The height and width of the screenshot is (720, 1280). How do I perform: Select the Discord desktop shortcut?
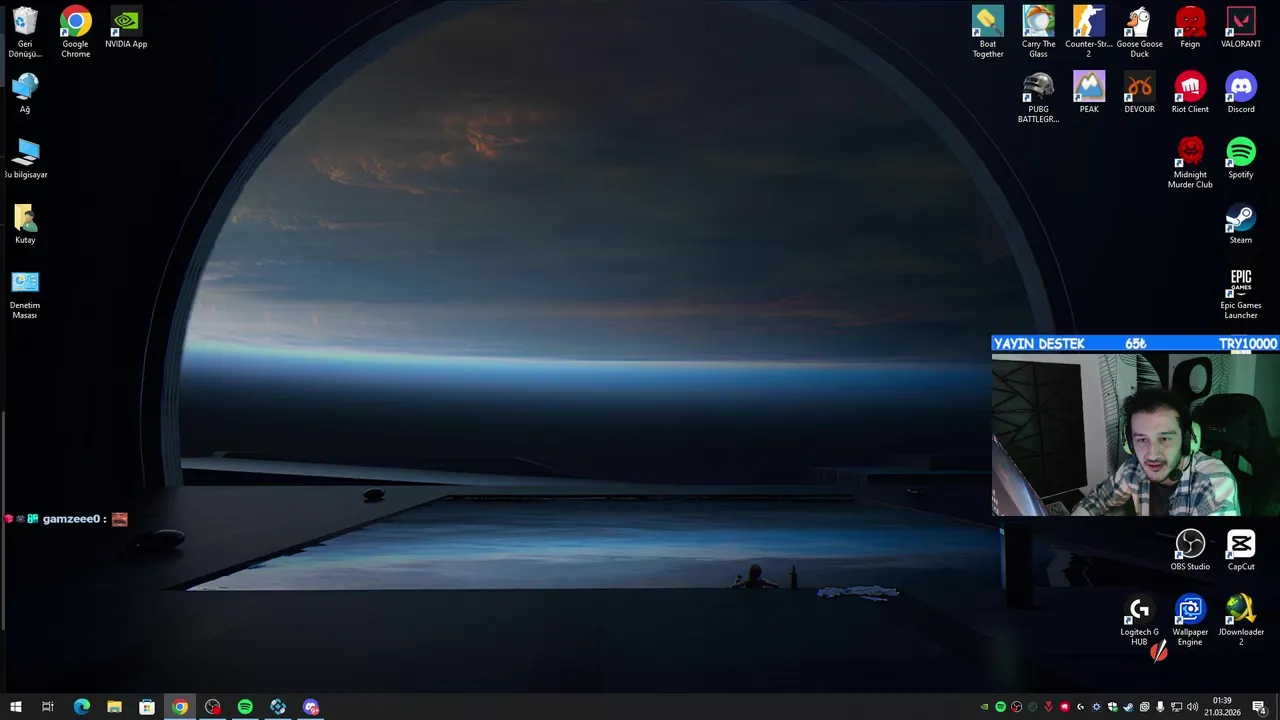(1241, 93)
